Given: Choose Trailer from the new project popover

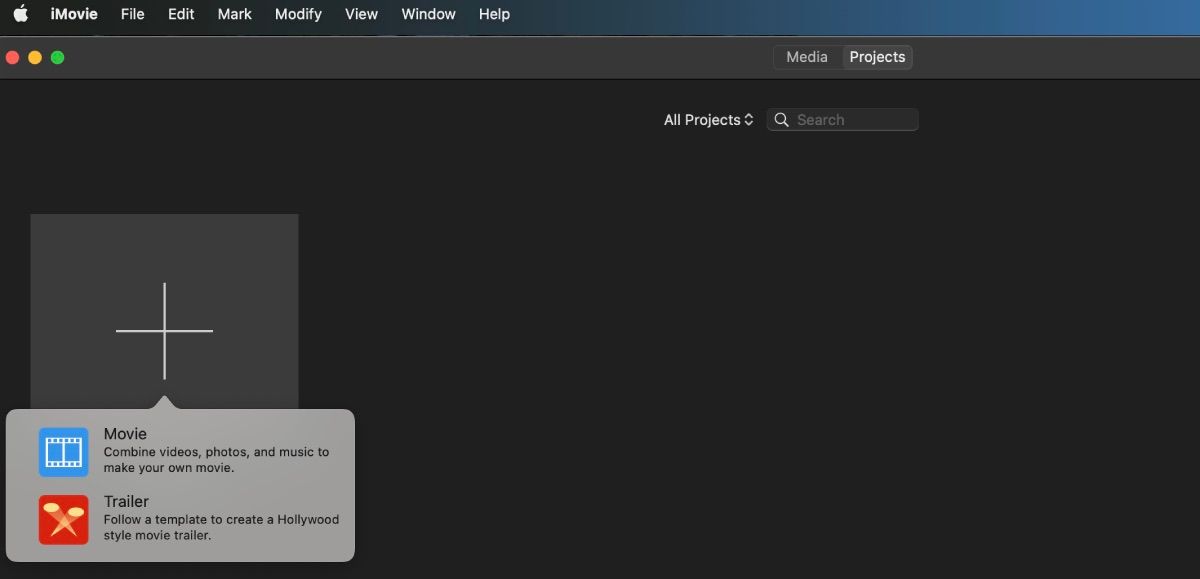Looking at the screenshot, I should point(180,519).
